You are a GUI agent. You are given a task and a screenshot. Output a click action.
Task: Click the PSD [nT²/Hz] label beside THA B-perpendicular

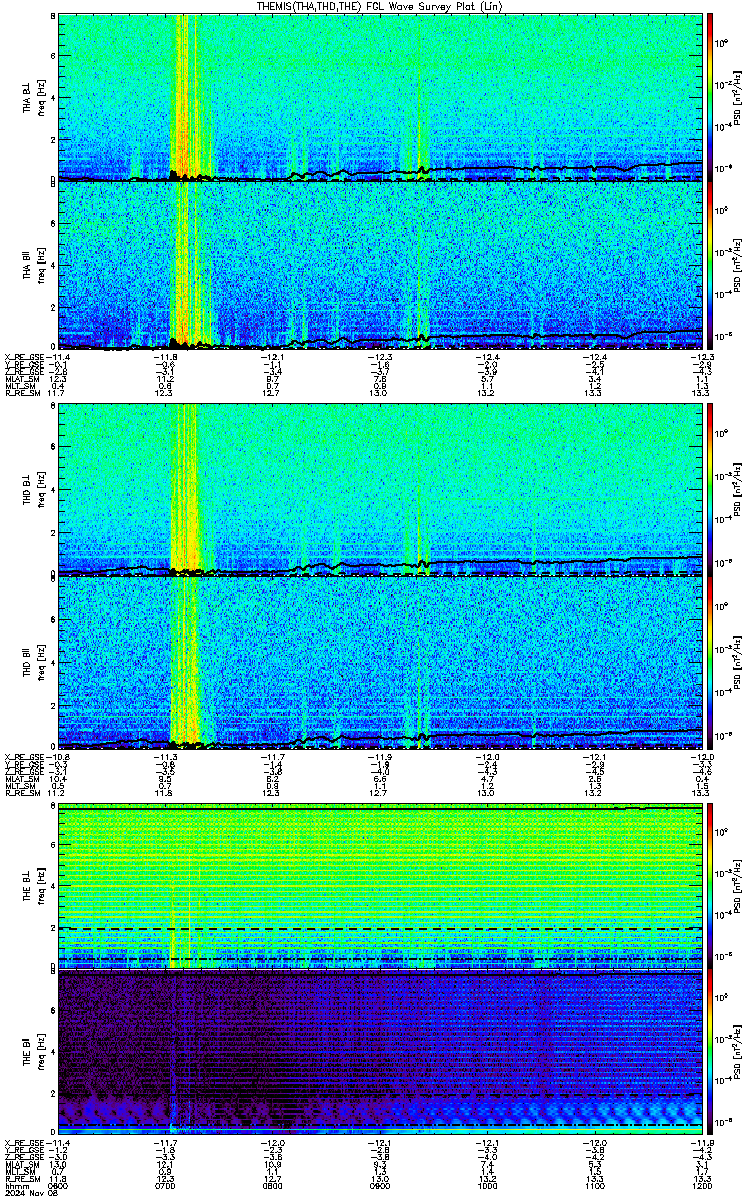[x=736, y=97]
